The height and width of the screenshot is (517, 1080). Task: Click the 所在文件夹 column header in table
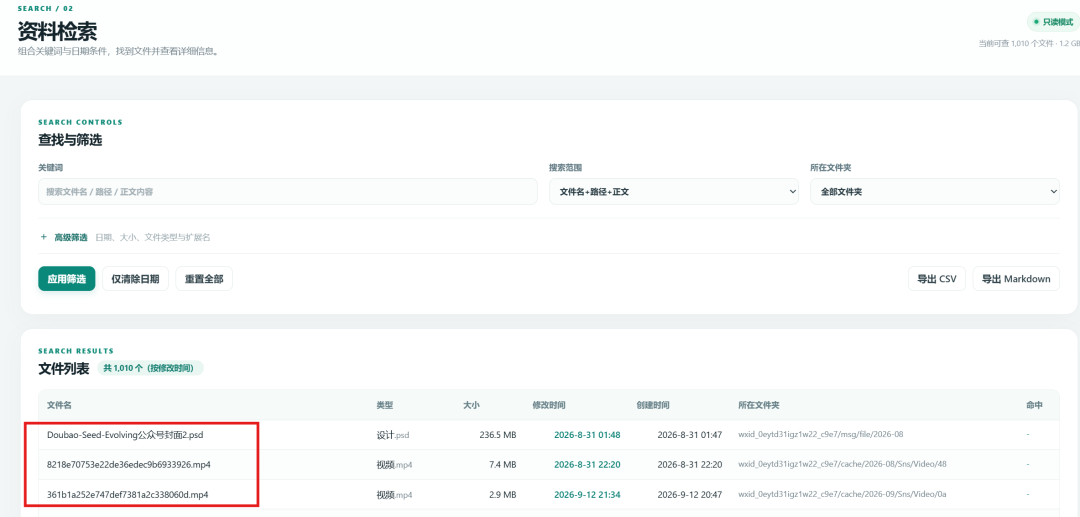[759, 405]
